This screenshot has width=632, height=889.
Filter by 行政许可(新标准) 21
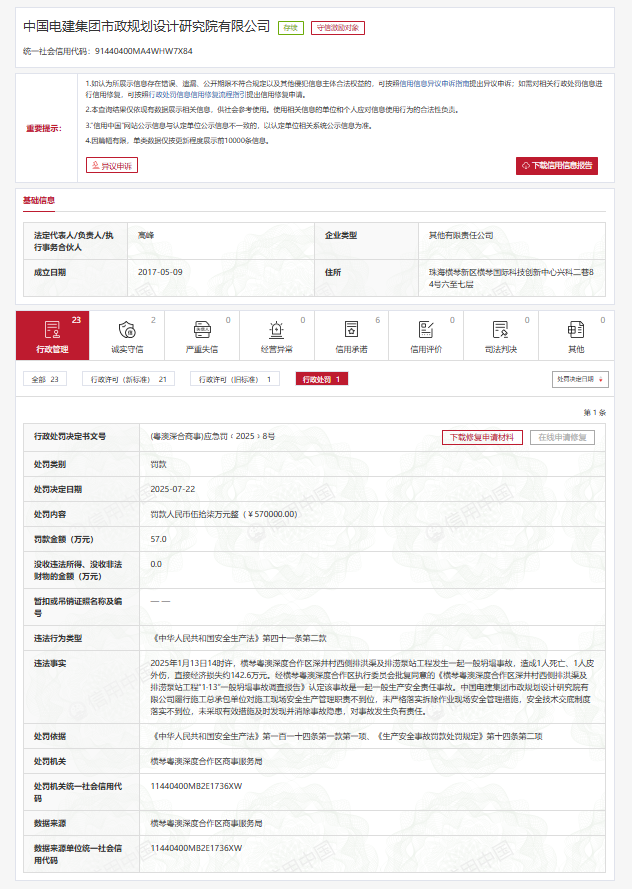[131, 380]
